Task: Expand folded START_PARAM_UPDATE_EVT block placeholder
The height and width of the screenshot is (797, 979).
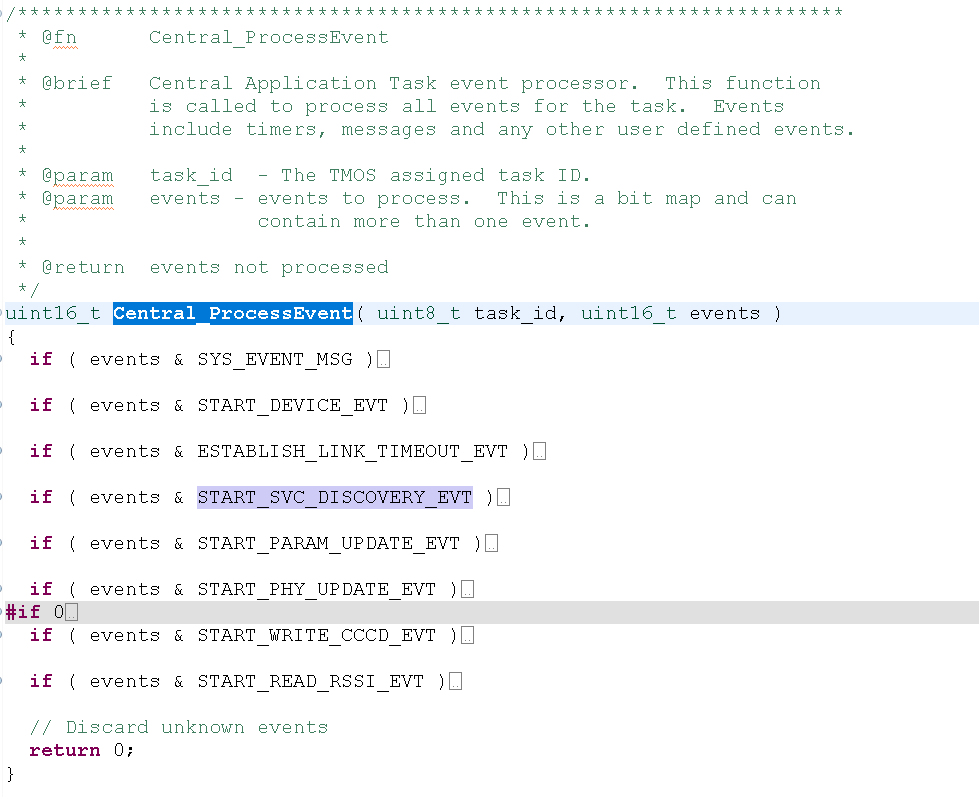Action: tap(491, 544)
